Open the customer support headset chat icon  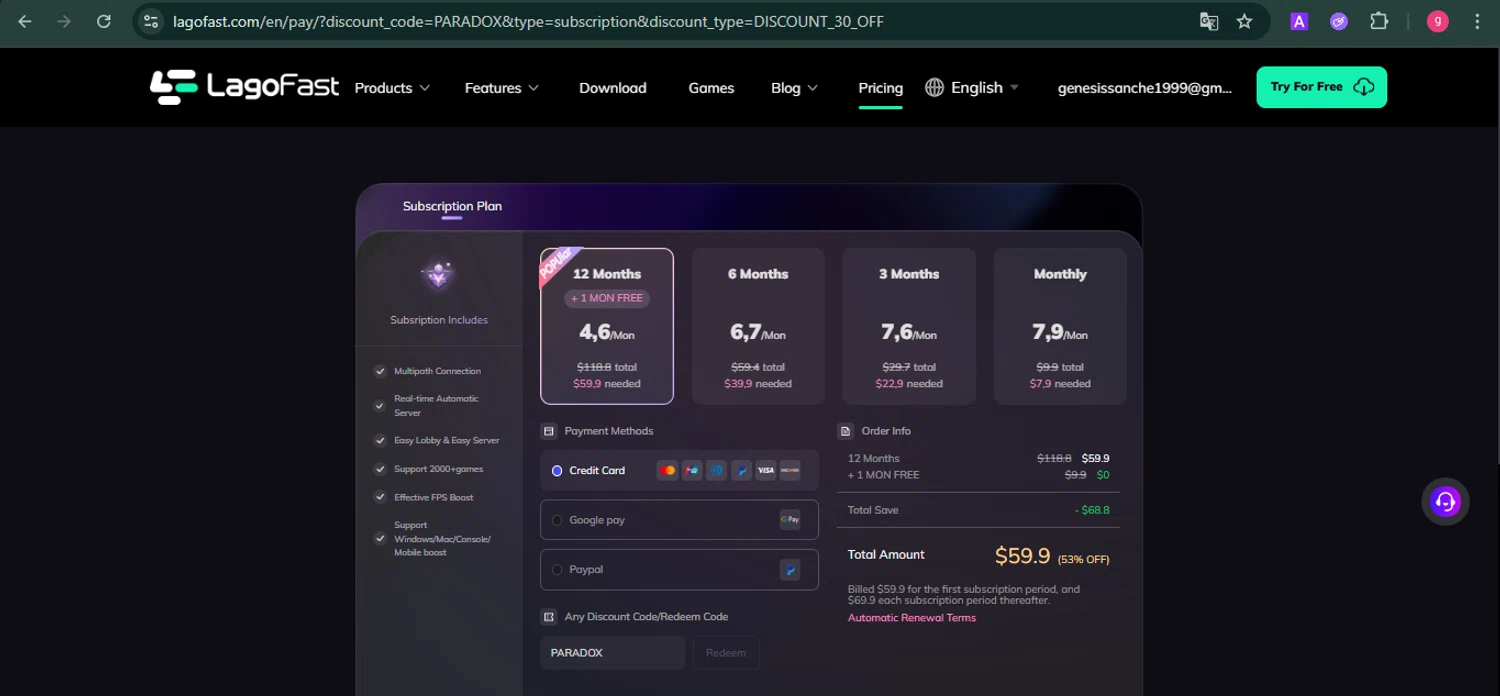(x=1445, y=501)
